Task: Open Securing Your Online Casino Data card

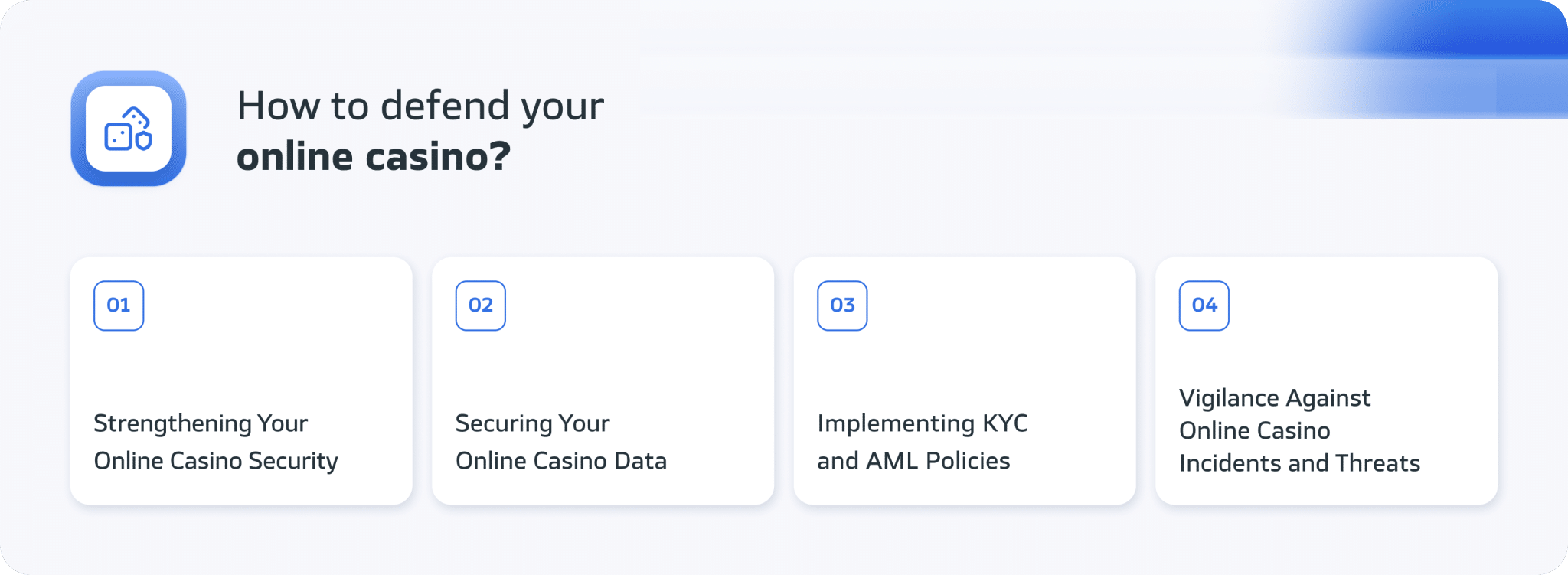Action: pos(603,381)
